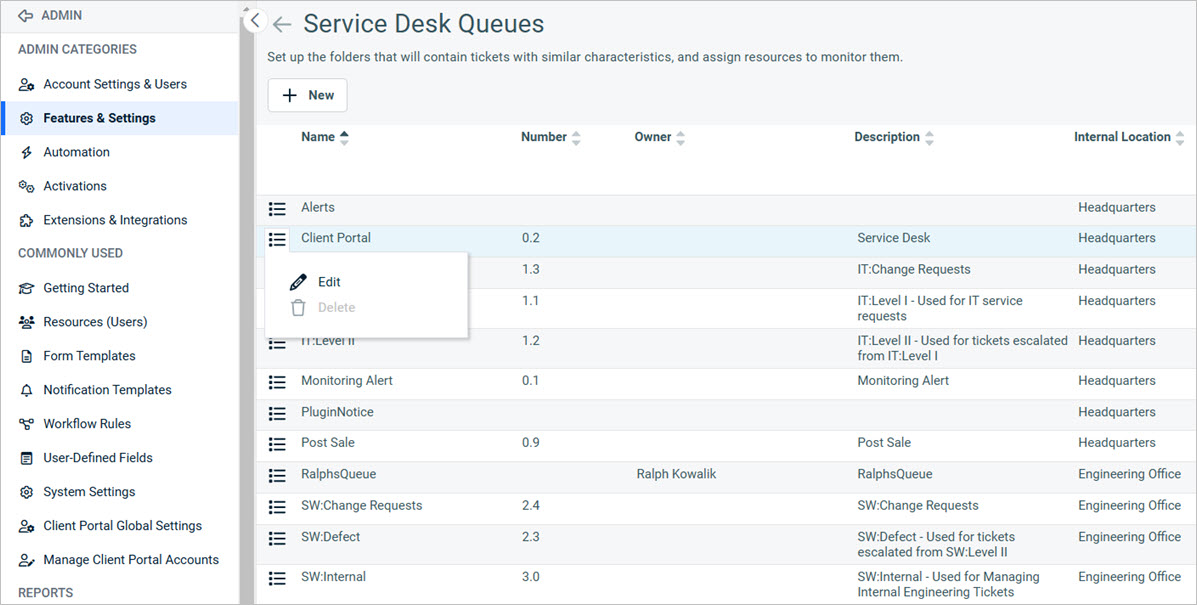Select the Edit pencil icon
The height and width of the screenshot is (605, 1197).
297,281
